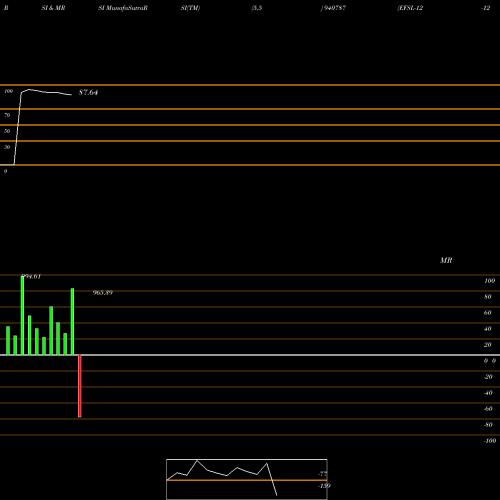The width and height of the screenshot is (500, 500).
Task: Click the '994.61' label above the tallest bar
Action: [x=31, y=276]
